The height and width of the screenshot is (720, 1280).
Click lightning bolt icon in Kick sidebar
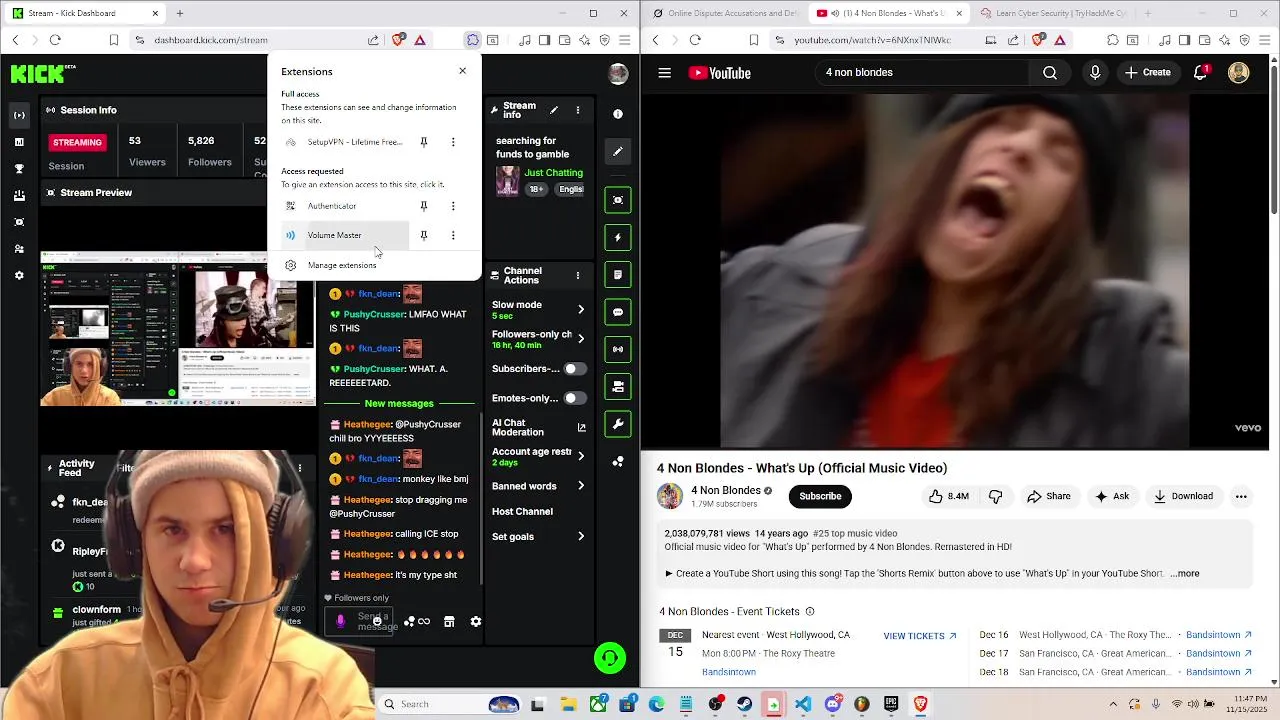(x=618, y=237)
